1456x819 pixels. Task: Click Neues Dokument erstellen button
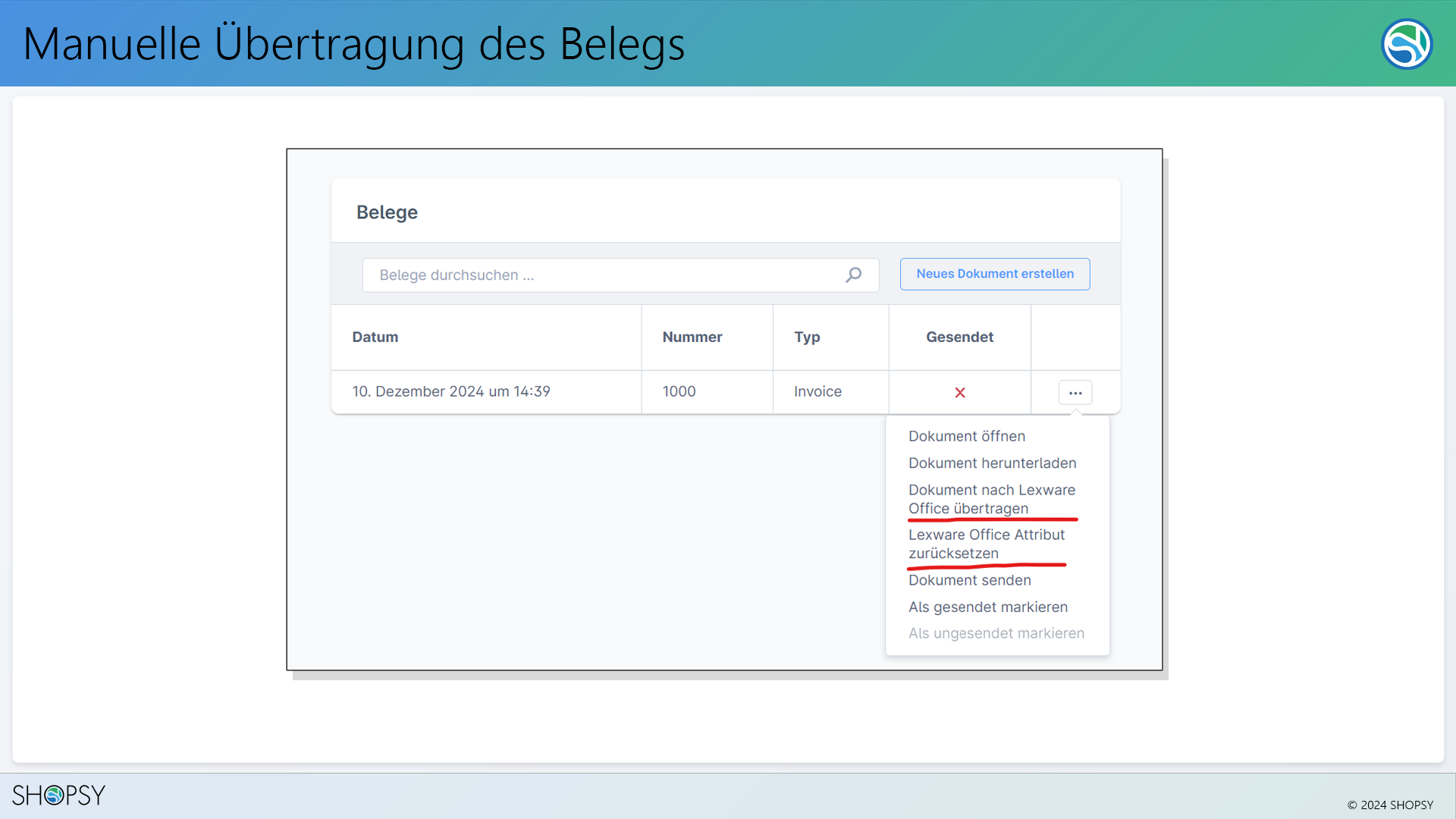[x=995, y=274]
